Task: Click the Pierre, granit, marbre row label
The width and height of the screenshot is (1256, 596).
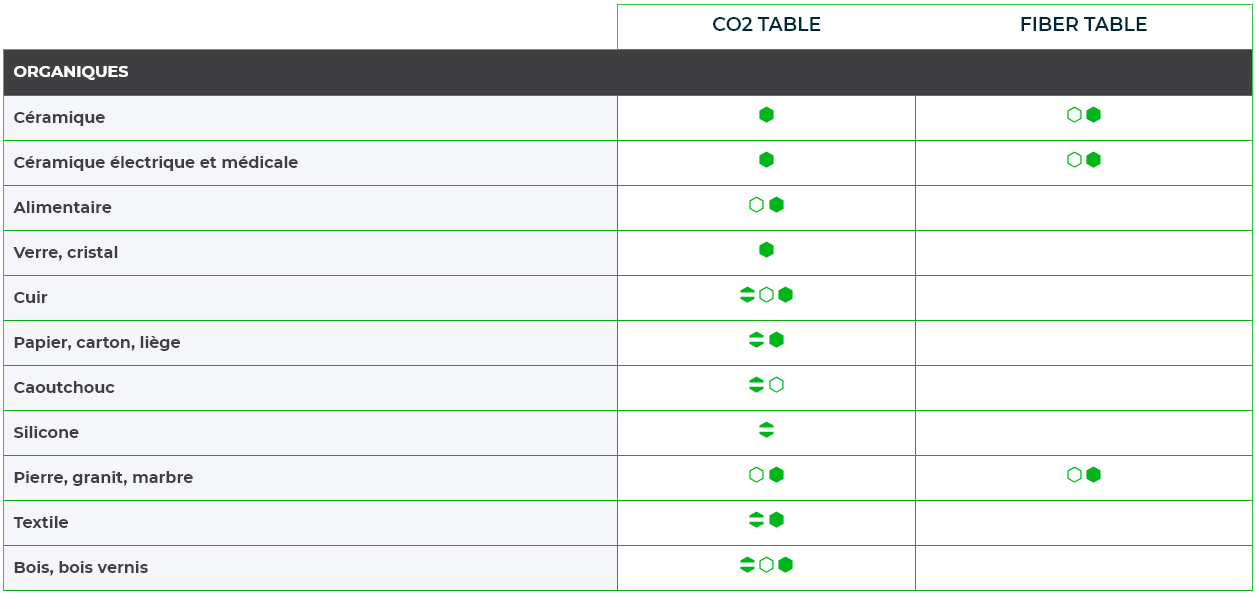Action: coord(103,478)
